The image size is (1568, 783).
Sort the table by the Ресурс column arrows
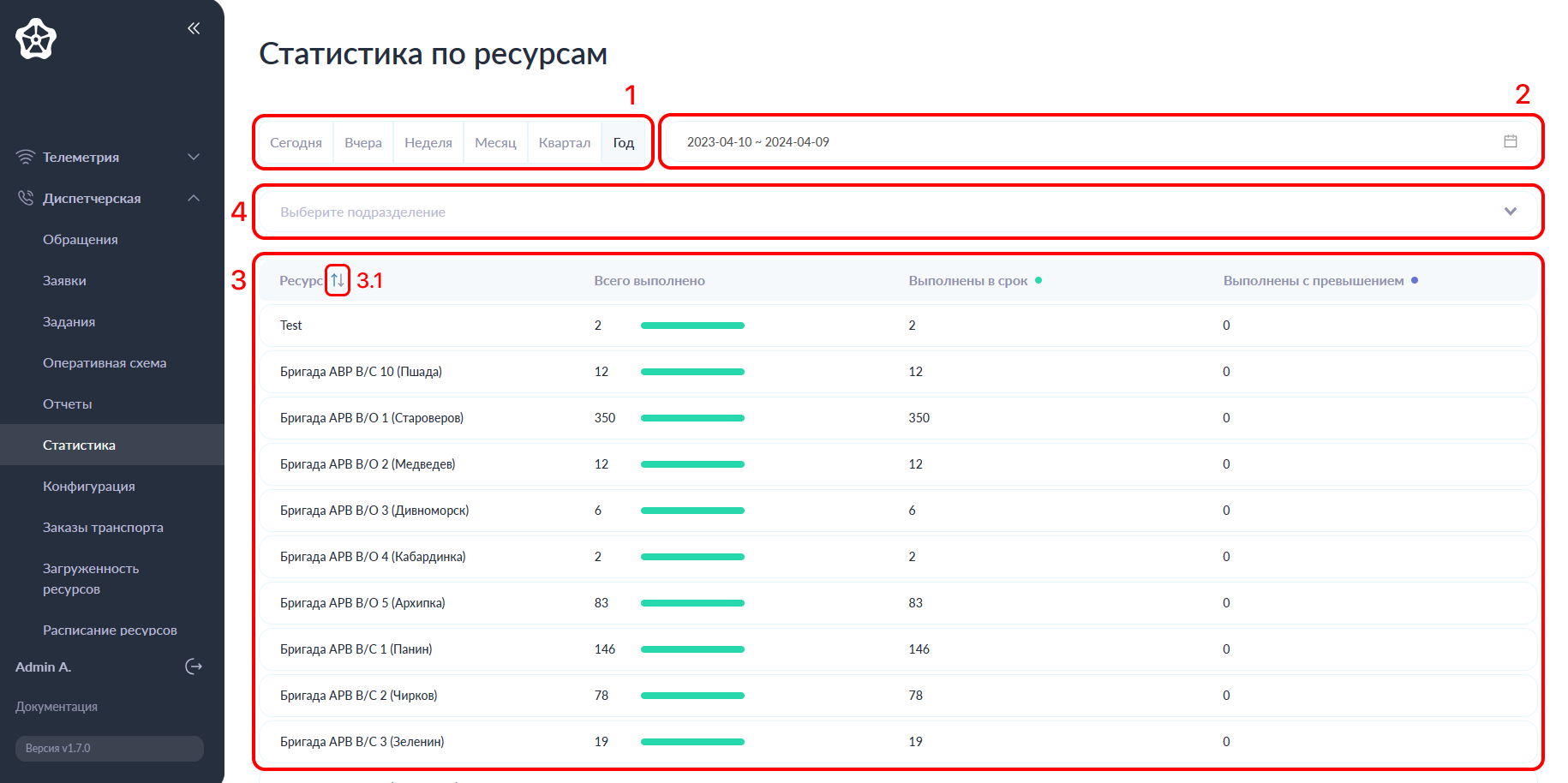[x=337, y=280]
